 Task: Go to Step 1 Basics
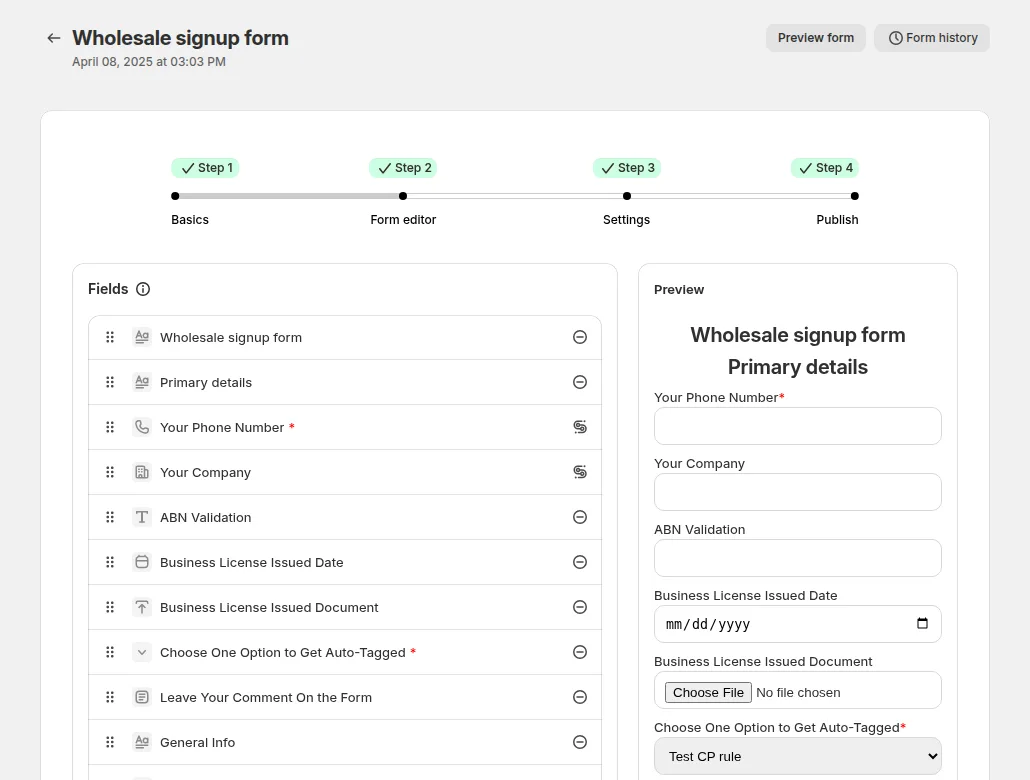[205, 168]
